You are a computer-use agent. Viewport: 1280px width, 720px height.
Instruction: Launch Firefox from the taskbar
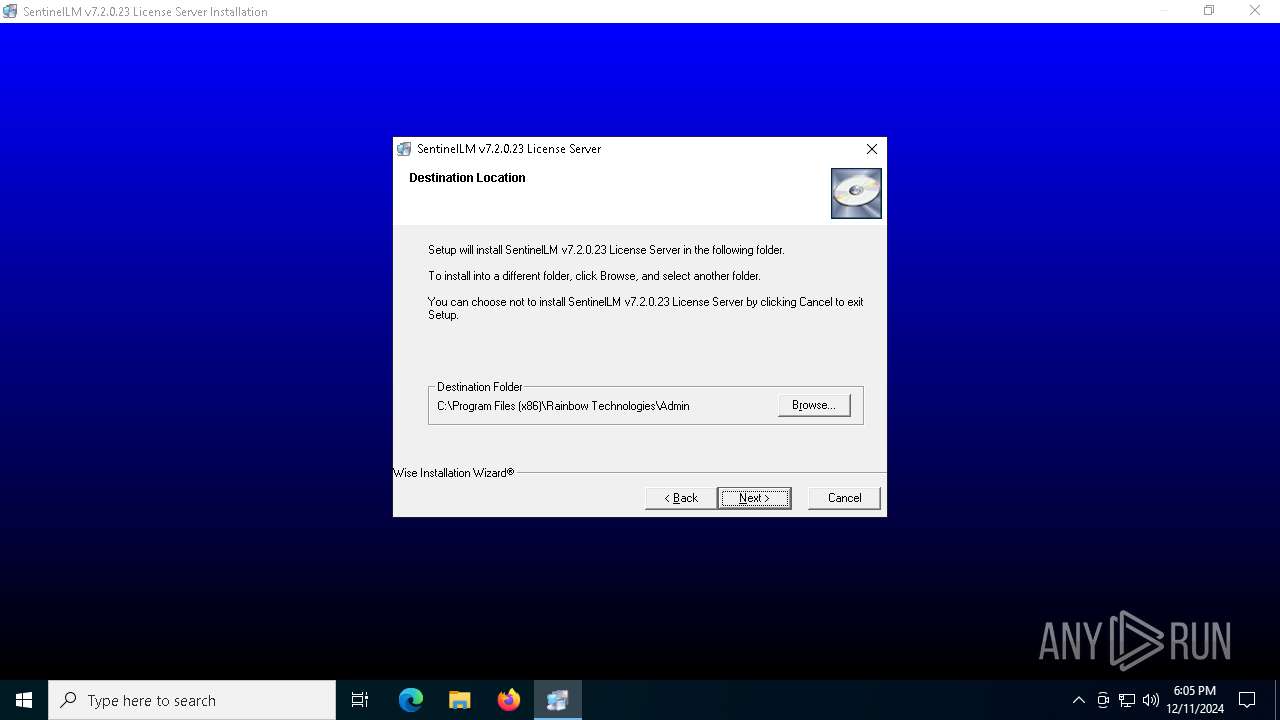509,700
